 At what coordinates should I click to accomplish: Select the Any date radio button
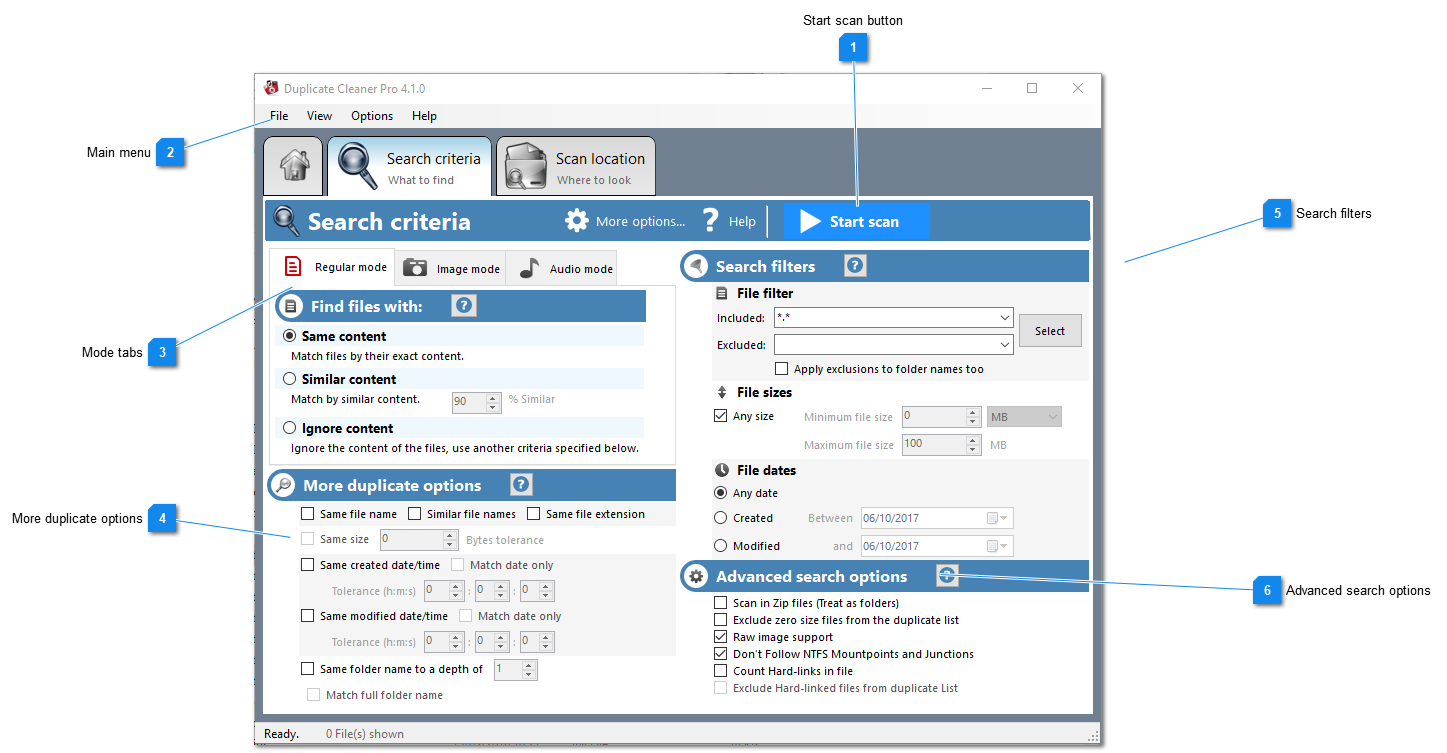720,493
